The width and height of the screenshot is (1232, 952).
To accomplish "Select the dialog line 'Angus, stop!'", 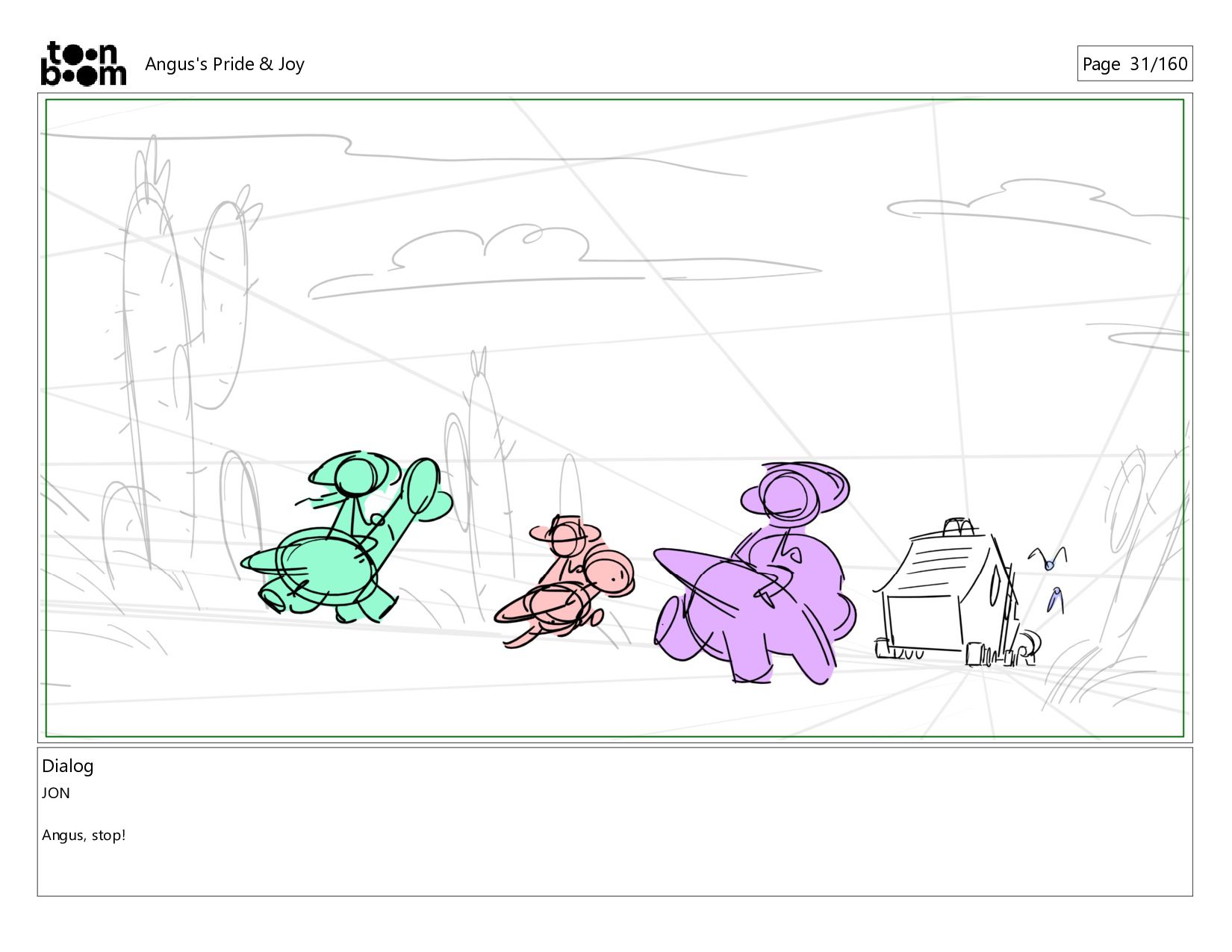I will click(84, 835).
